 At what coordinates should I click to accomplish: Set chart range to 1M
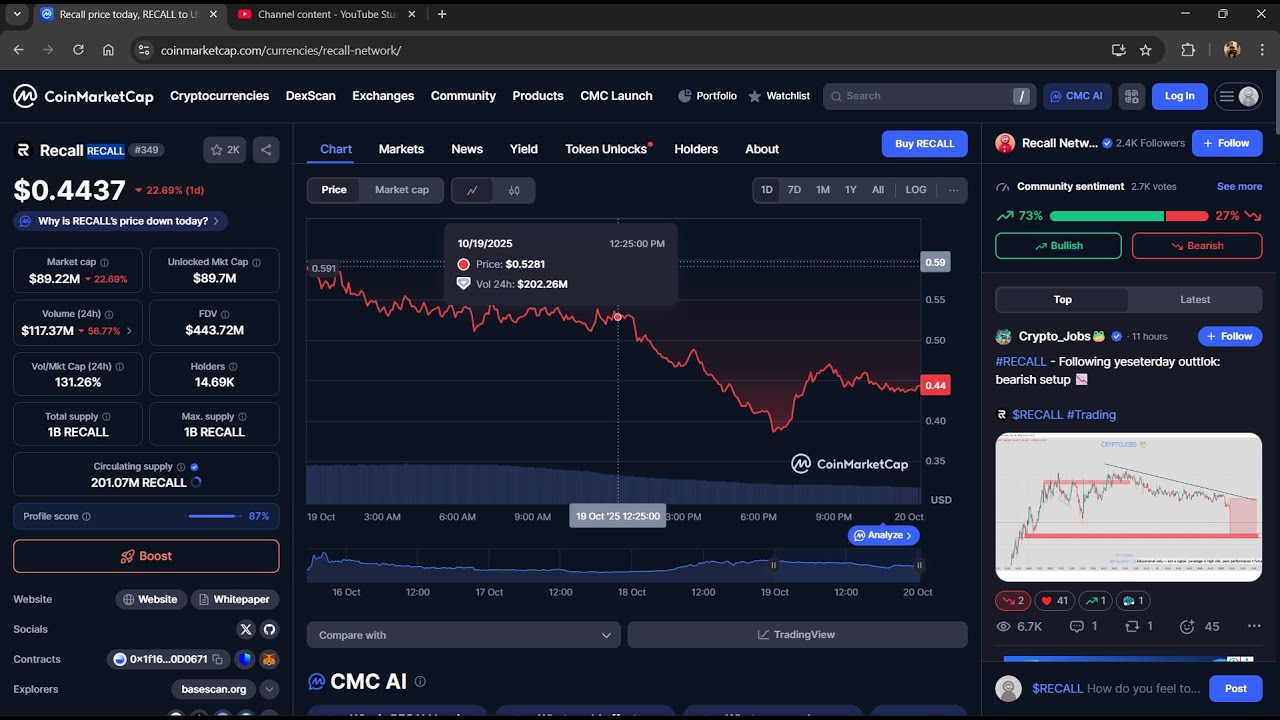pyautogui.click(x=823, y=190)
